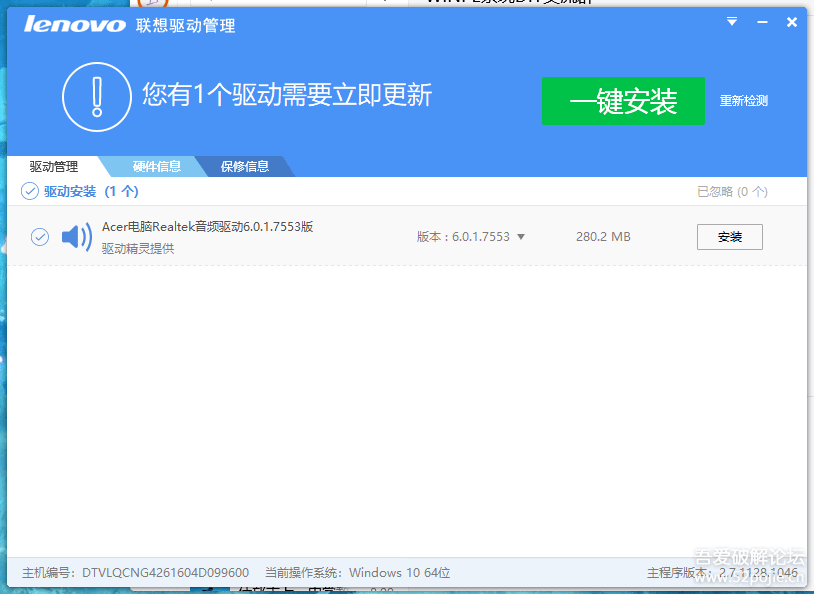Open the title bar main menu arrow

coord(732,22)
